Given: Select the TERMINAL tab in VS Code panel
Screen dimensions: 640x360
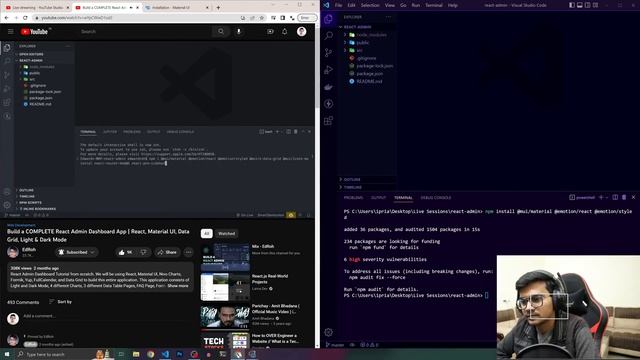Looking at the screenshot, I should (x=403, y=198).
